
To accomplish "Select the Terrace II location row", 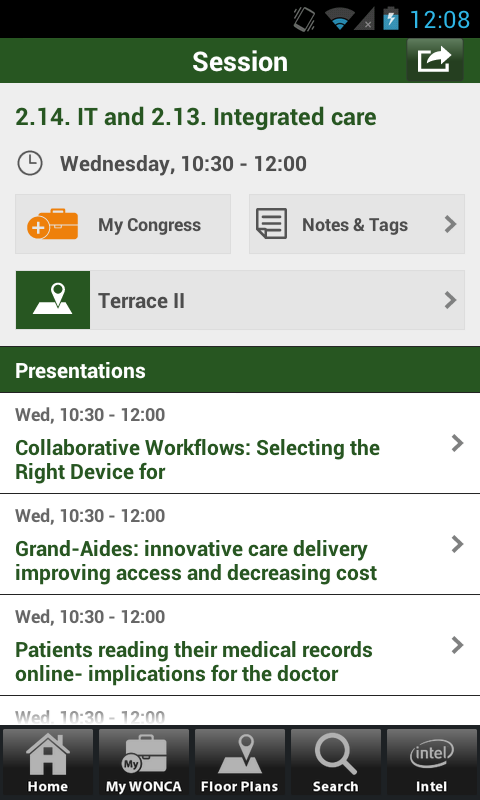I will pyautogui.click(x=240, y=300).
